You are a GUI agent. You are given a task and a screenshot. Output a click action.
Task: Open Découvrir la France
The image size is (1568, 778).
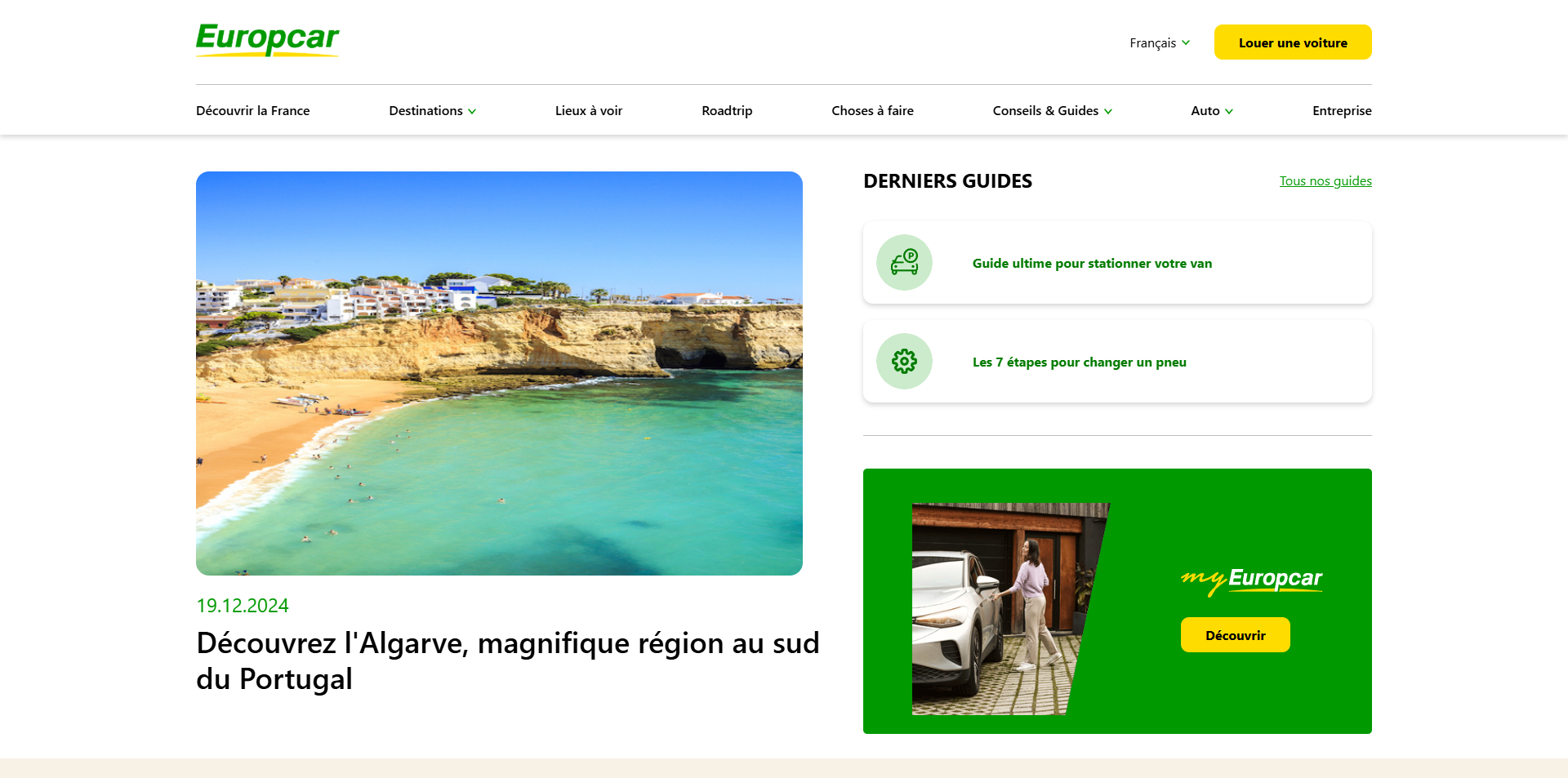[x=252, y=111]
